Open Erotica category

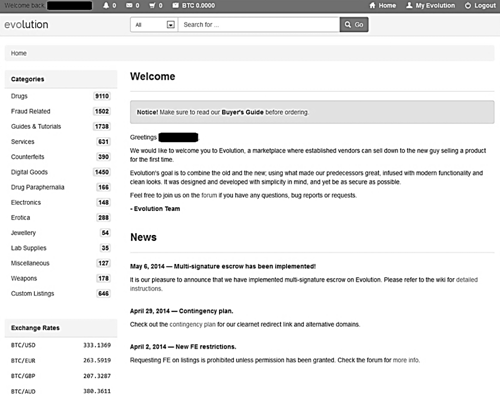(x=20, y=217)
